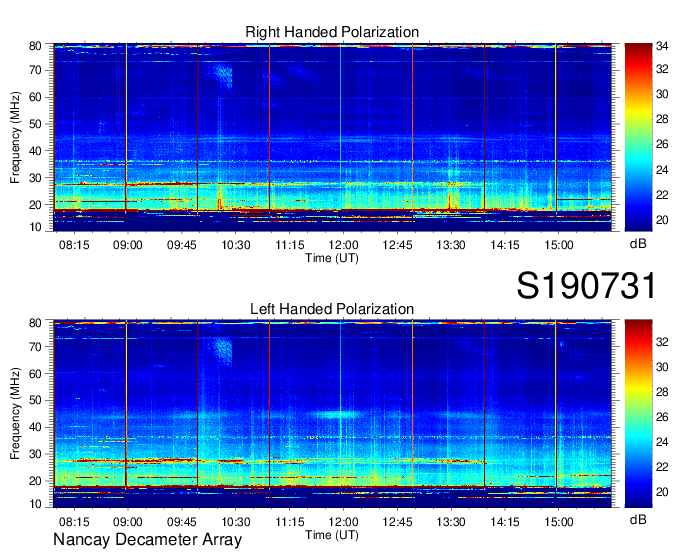Click the 80 MHz tick label on Right Handed plot
This screenshot has height=552, width=680.
point(35,46)
